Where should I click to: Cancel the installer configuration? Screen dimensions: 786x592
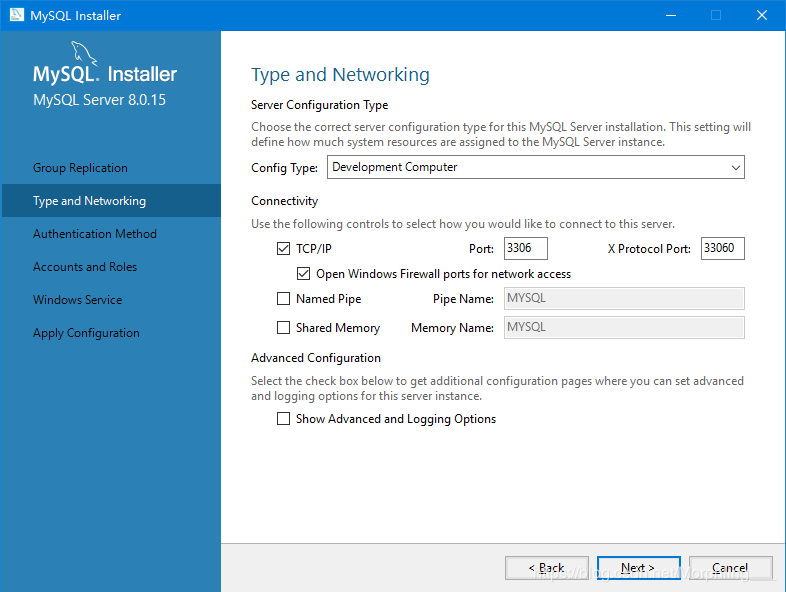pos(730,568)
